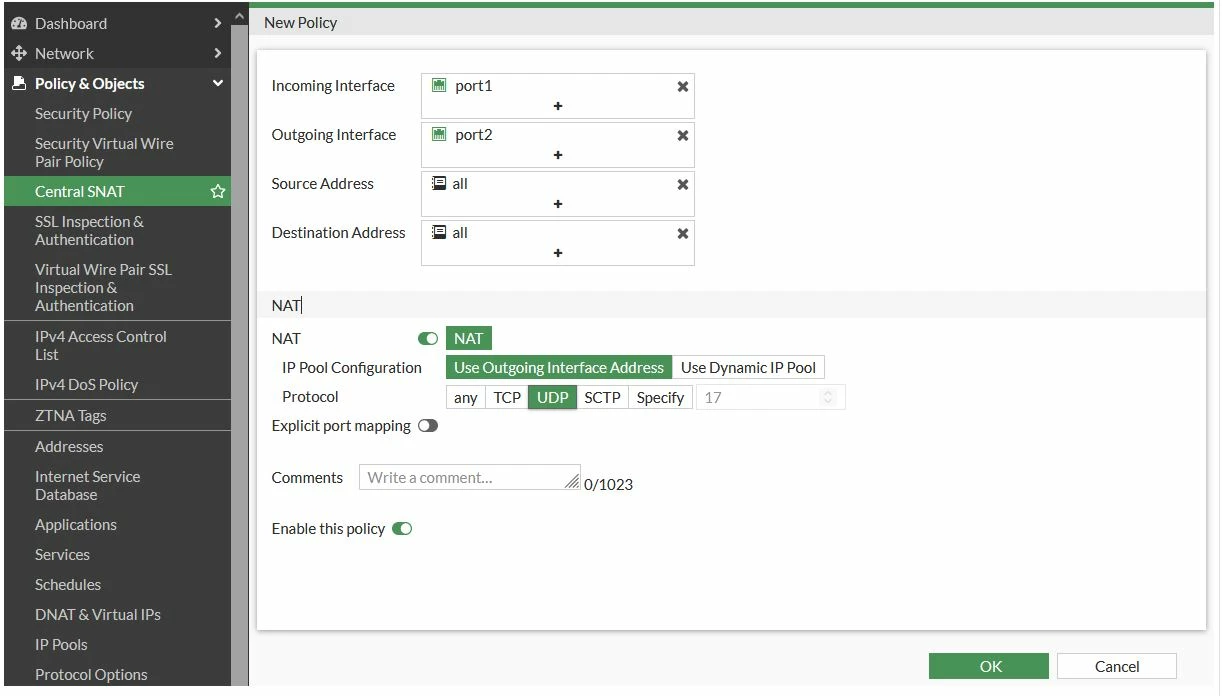
Task: Open the Addresses page
Action: (x=69, y=447)
